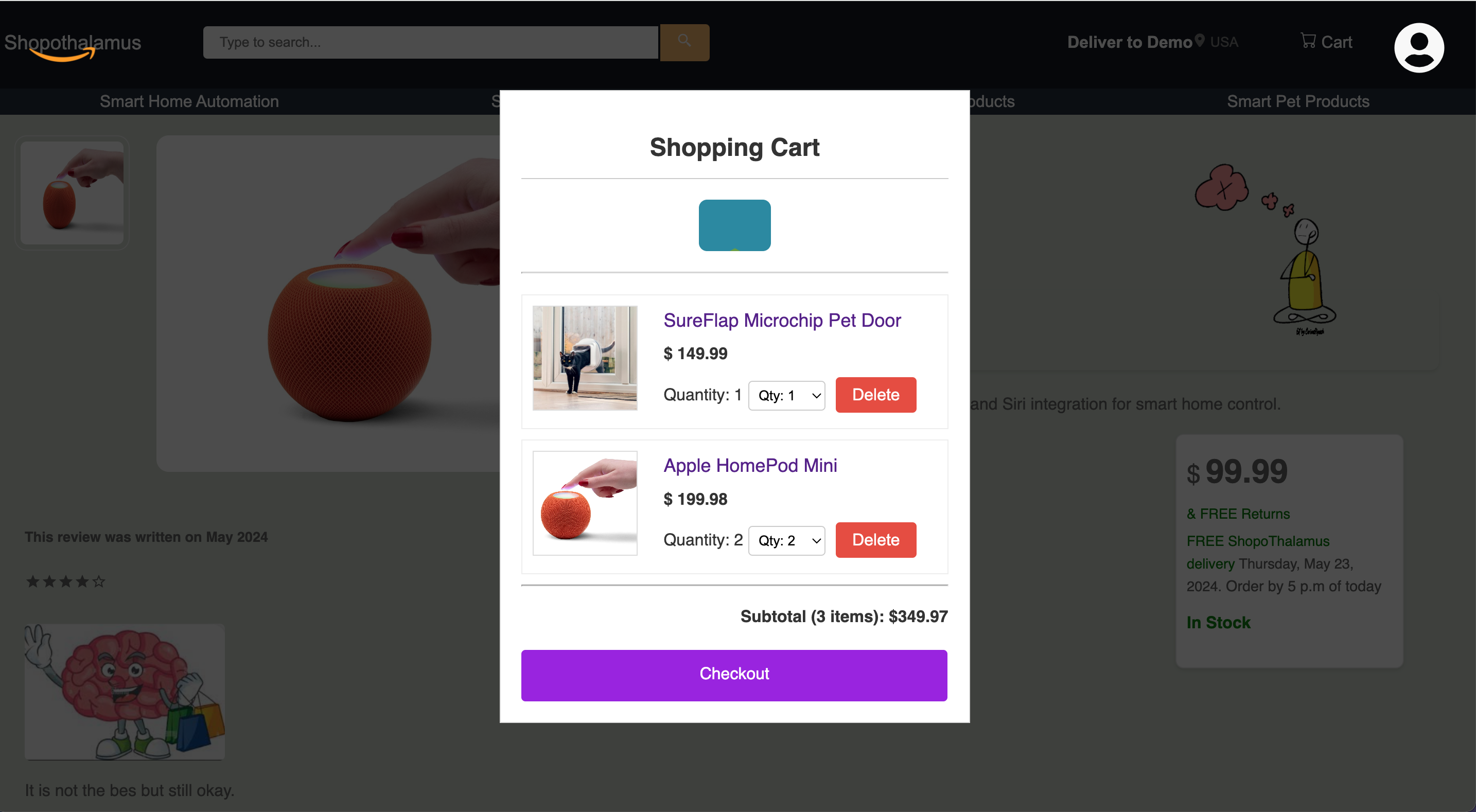Click the shopping cart icon in header

(x=1308, y=41)
